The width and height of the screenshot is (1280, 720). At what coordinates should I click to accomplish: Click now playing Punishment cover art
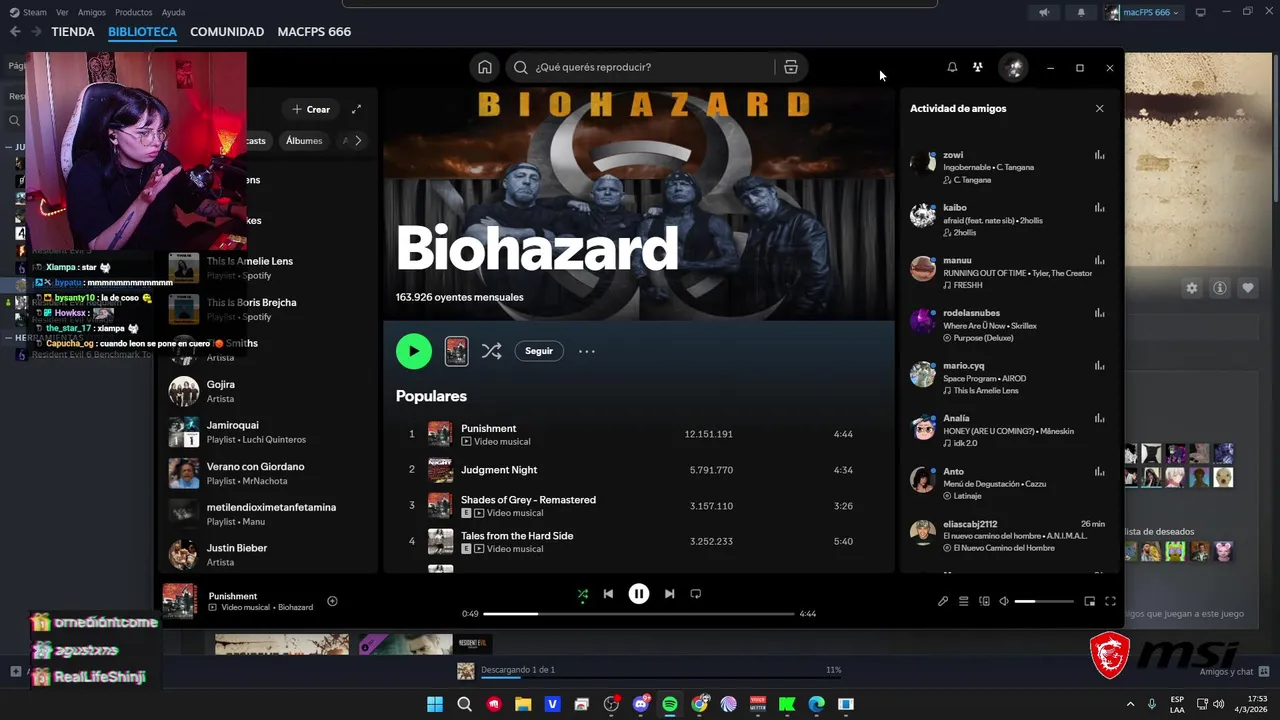pos(180,601)
